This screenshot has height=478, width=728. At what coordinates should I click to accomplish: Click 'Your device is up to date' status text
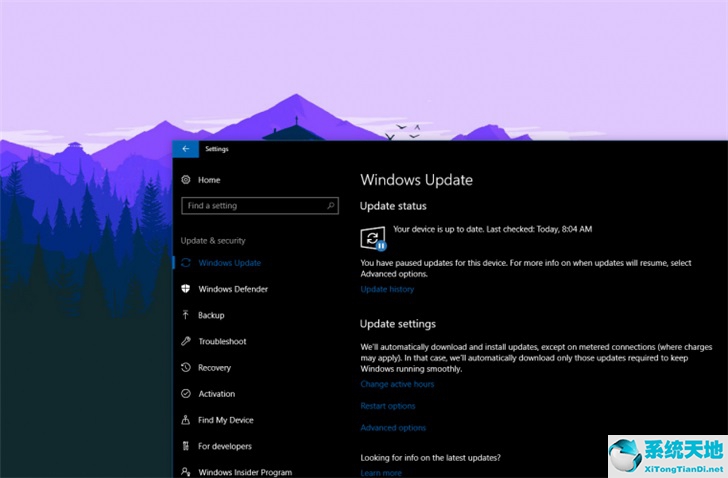pyautogui.click(x=493, y=229)
